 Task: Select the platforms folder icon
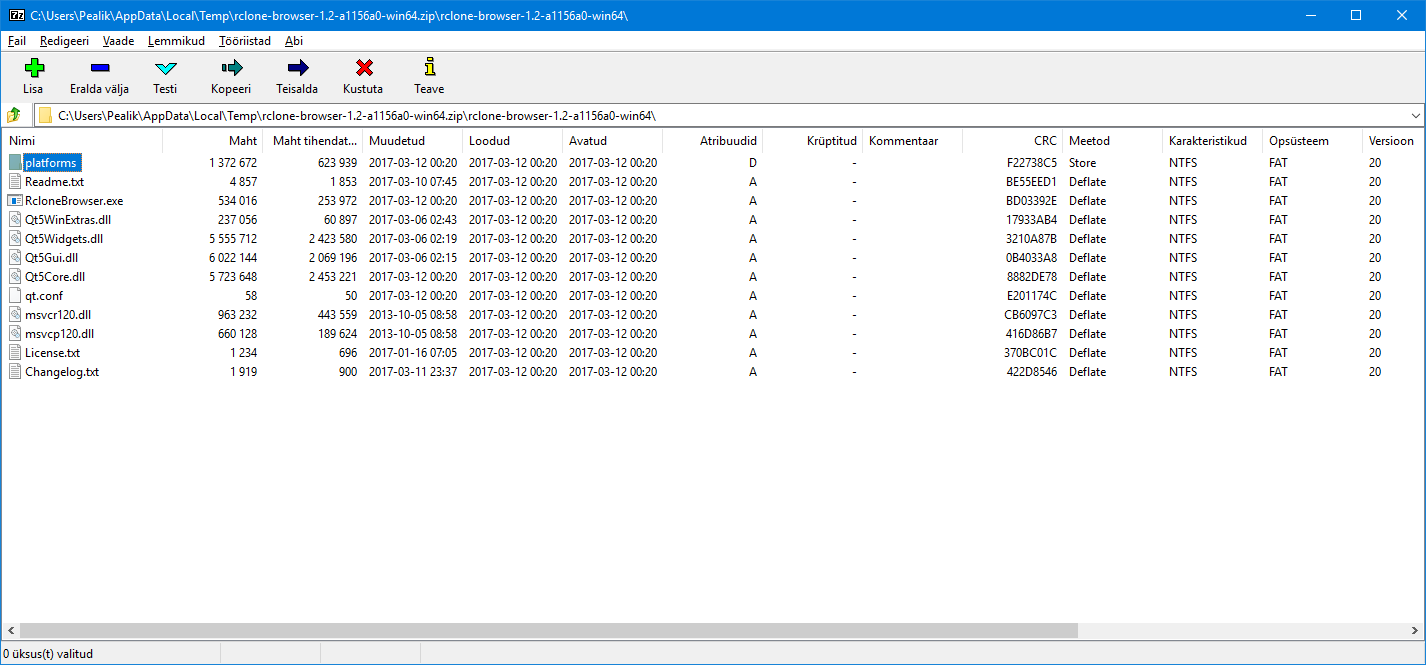pyautogui.click(x=15, y=162)
